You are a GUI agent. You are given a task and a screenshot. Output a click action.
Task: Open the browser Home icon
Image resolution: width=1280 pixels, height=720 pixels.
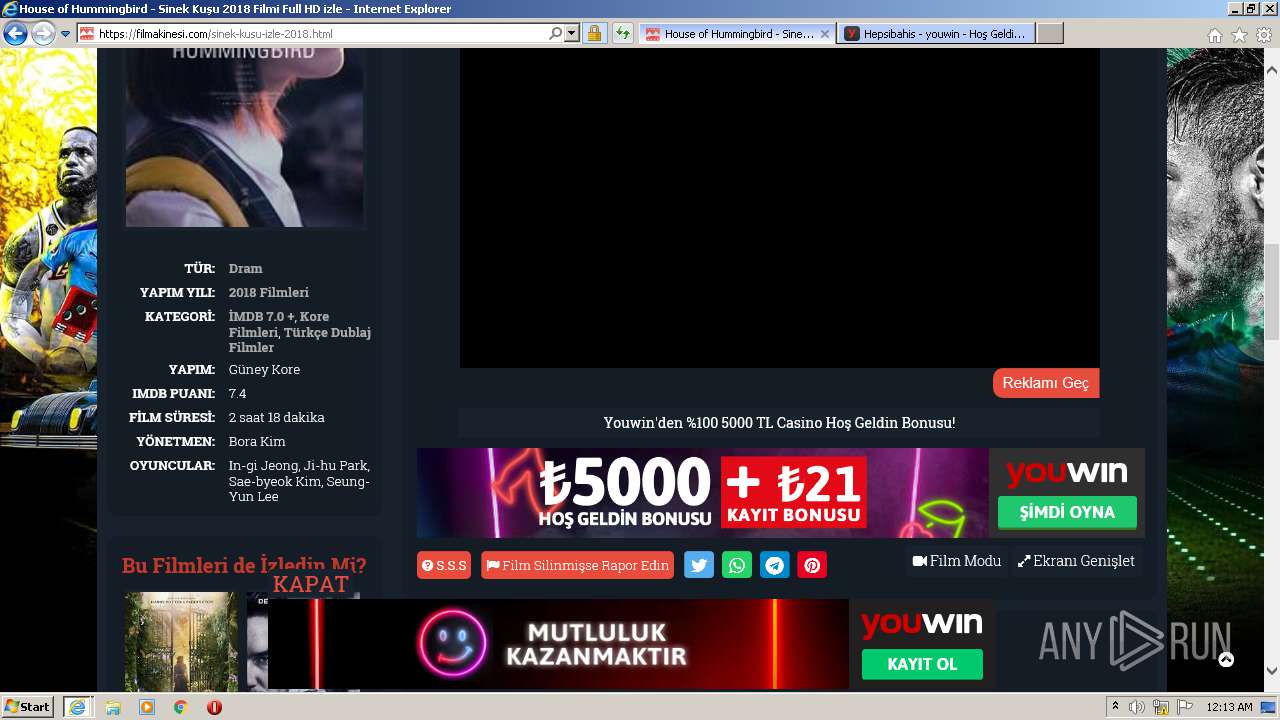click(x=1214, y=35)
